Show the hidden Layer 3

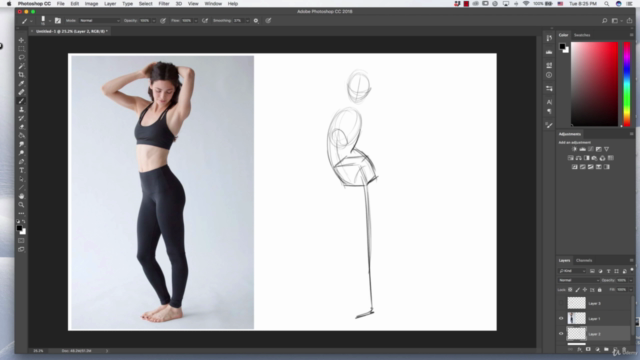coord(561,303)
